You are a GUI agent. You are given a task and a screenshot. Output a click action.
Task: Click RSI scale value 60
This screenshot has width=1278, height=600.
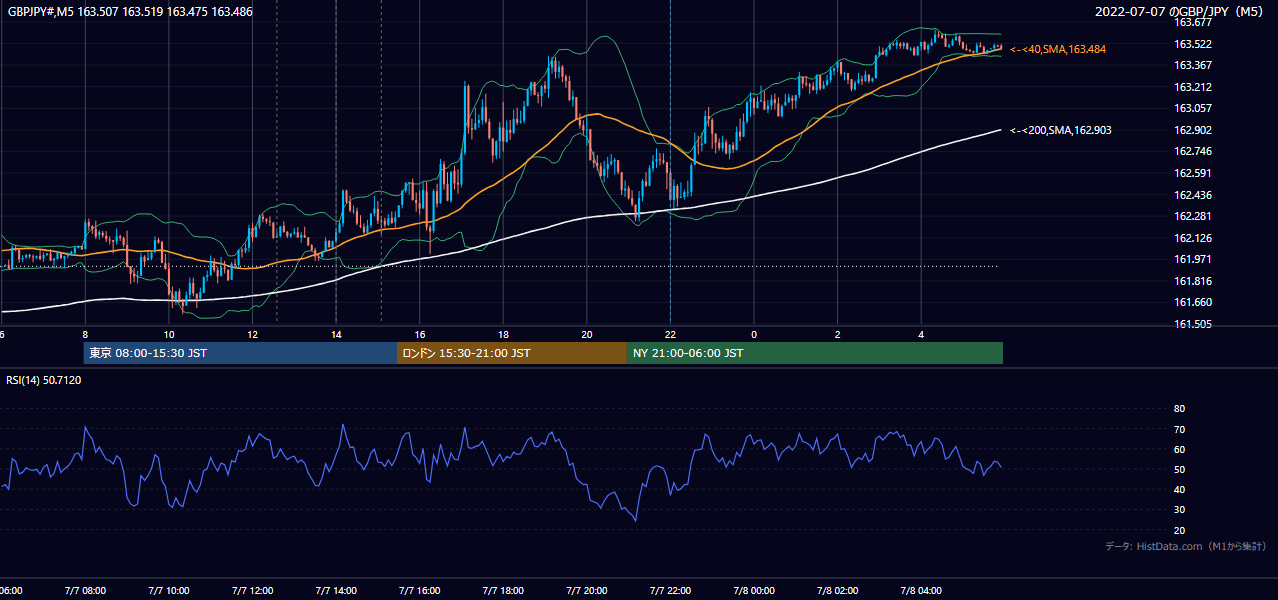1179,450
